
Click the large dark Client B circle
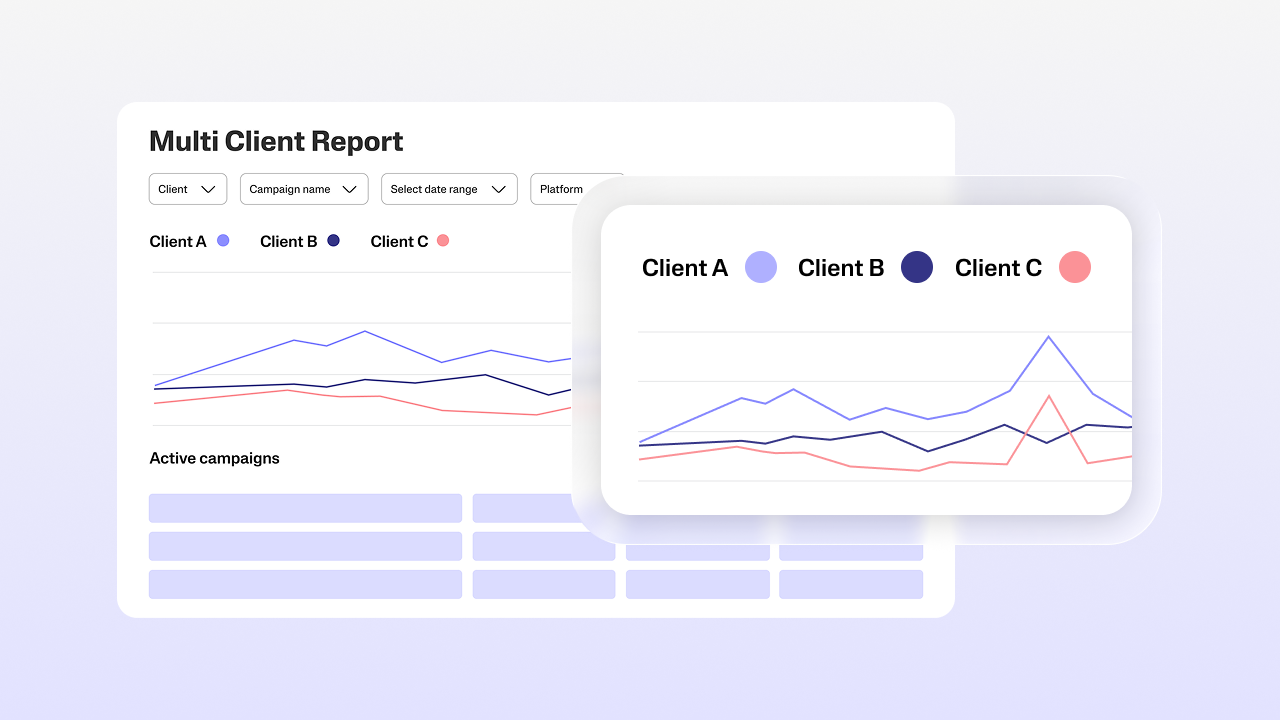(916, 268)
